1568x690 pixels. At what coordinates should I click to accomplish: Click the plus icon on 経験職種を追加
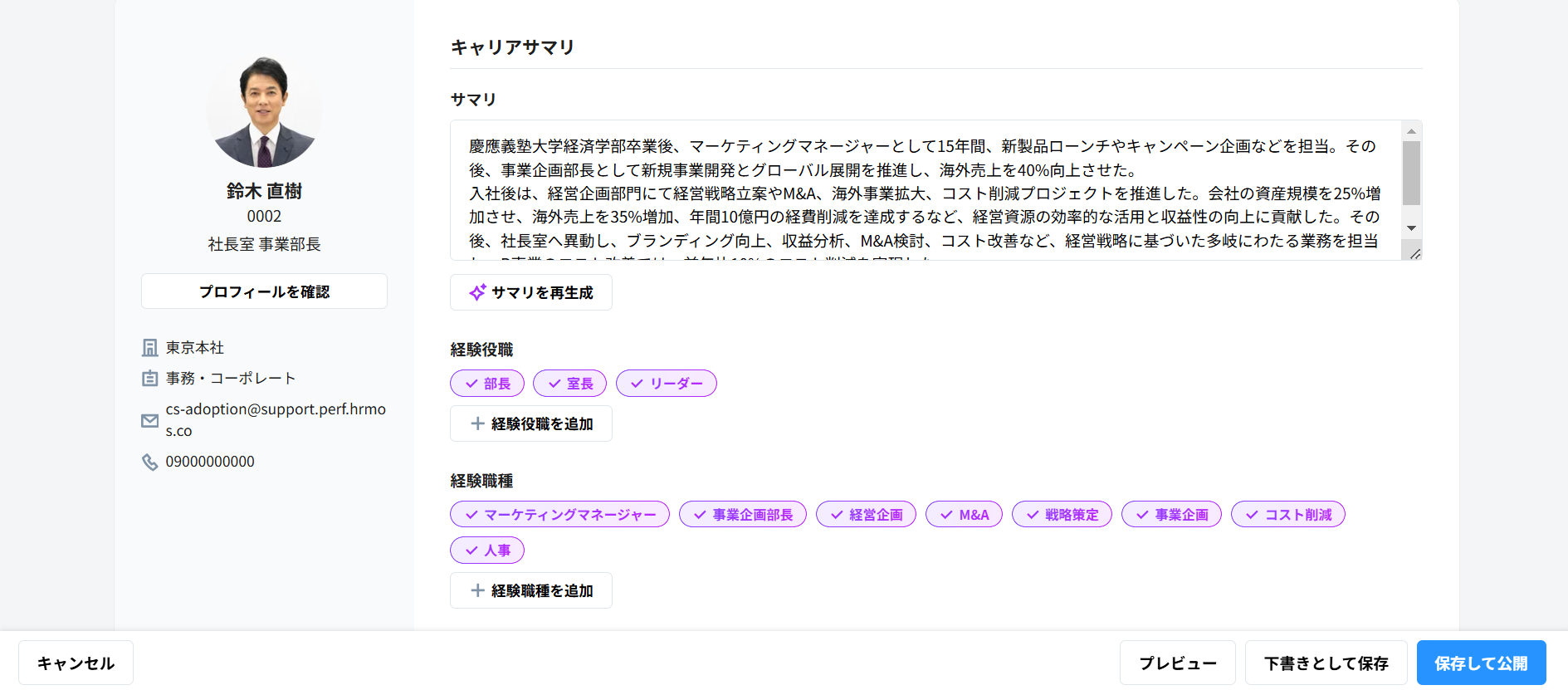[477, 590]
